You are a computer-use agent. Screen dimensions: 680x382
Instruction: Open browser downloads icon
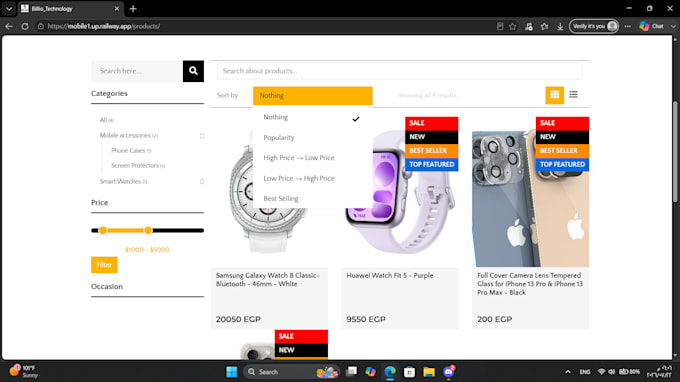pyautogui.click(x=560, y=26)
